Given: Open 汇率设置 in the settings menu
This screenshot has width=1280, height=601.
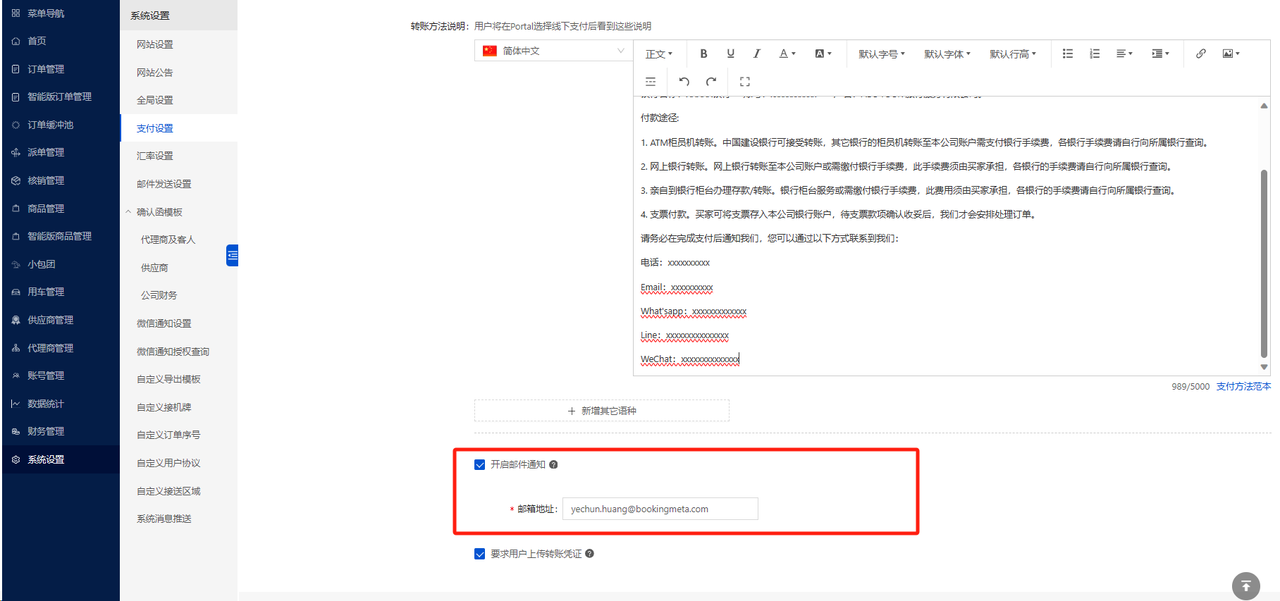Looking at the screenshot, I should tap(155, 156).
